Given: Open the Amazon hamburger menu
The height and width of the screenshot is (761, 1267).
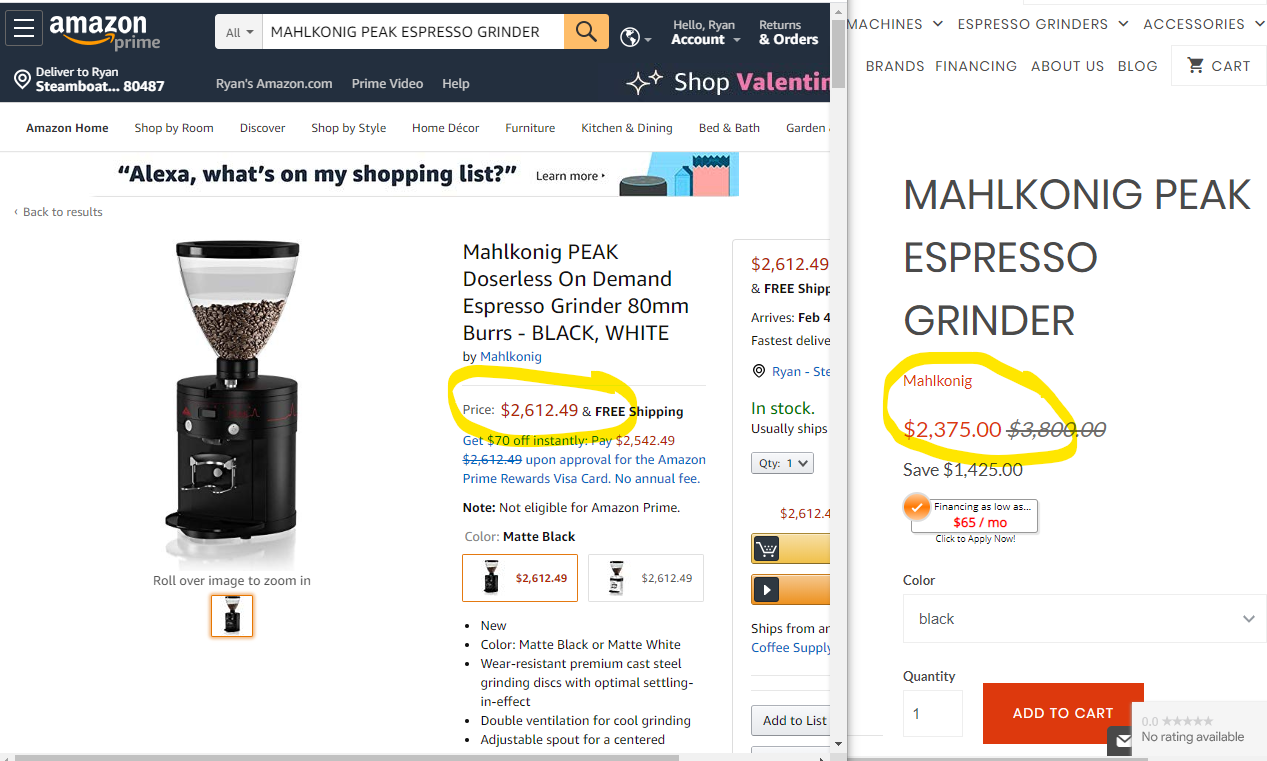Looking at the screenshot, I should (x=24, y=29).
